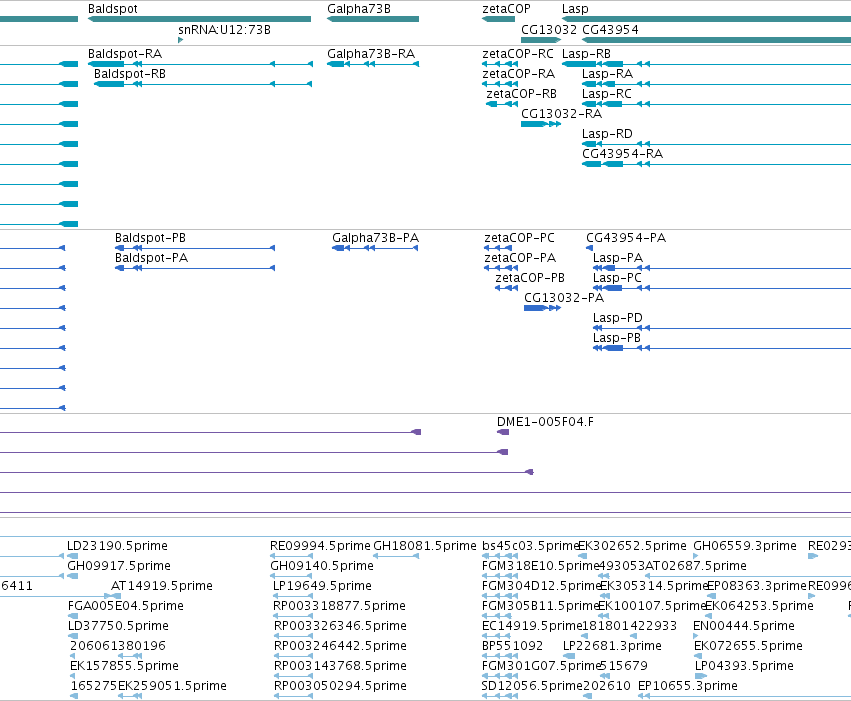
Task: Select the Galpha73B-RA transcript glyph
Action: tap(373, 64)
